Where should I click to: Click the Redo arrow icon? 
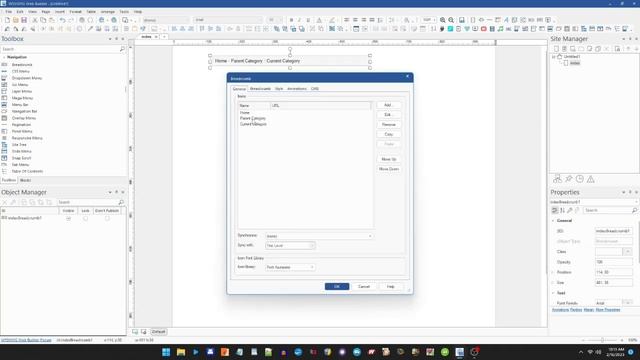click(x=71, y=20)
